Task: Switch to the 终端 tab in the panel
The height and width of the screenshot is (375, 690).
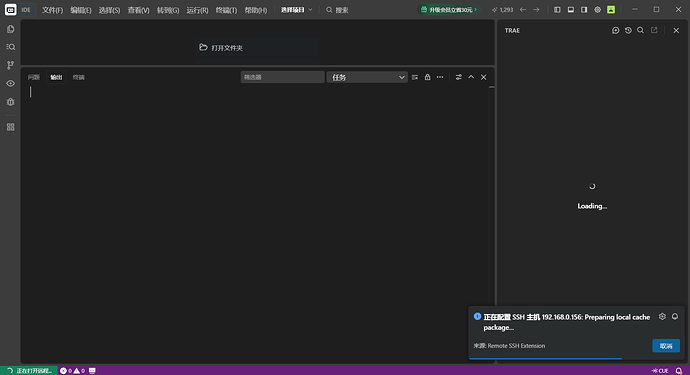Action: coord(78,77)
